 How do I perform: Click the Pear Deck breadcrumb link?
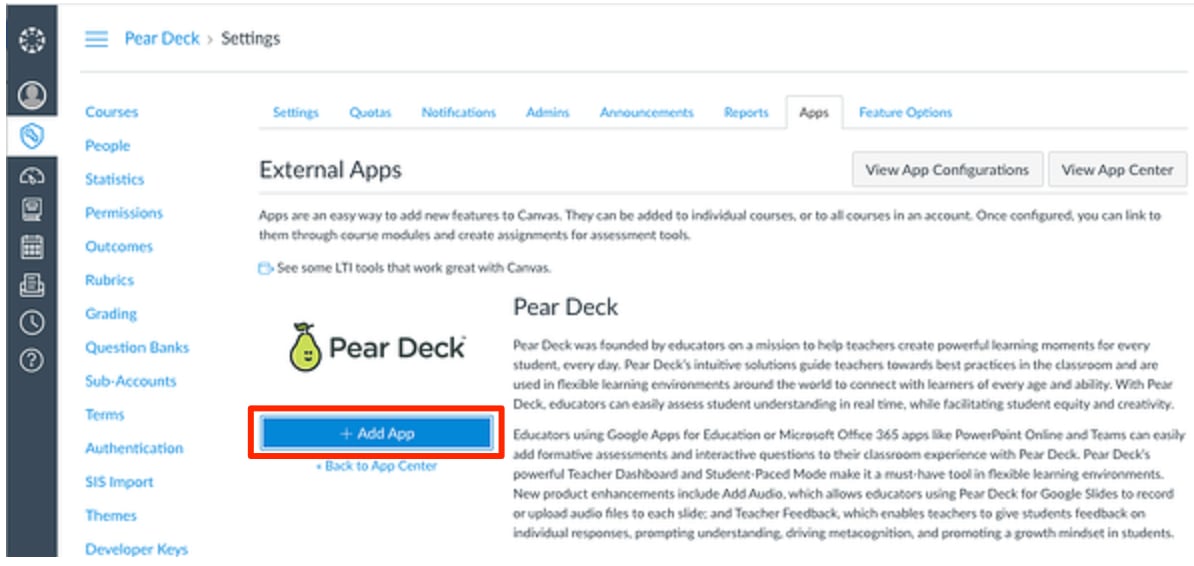pos(162,38)
